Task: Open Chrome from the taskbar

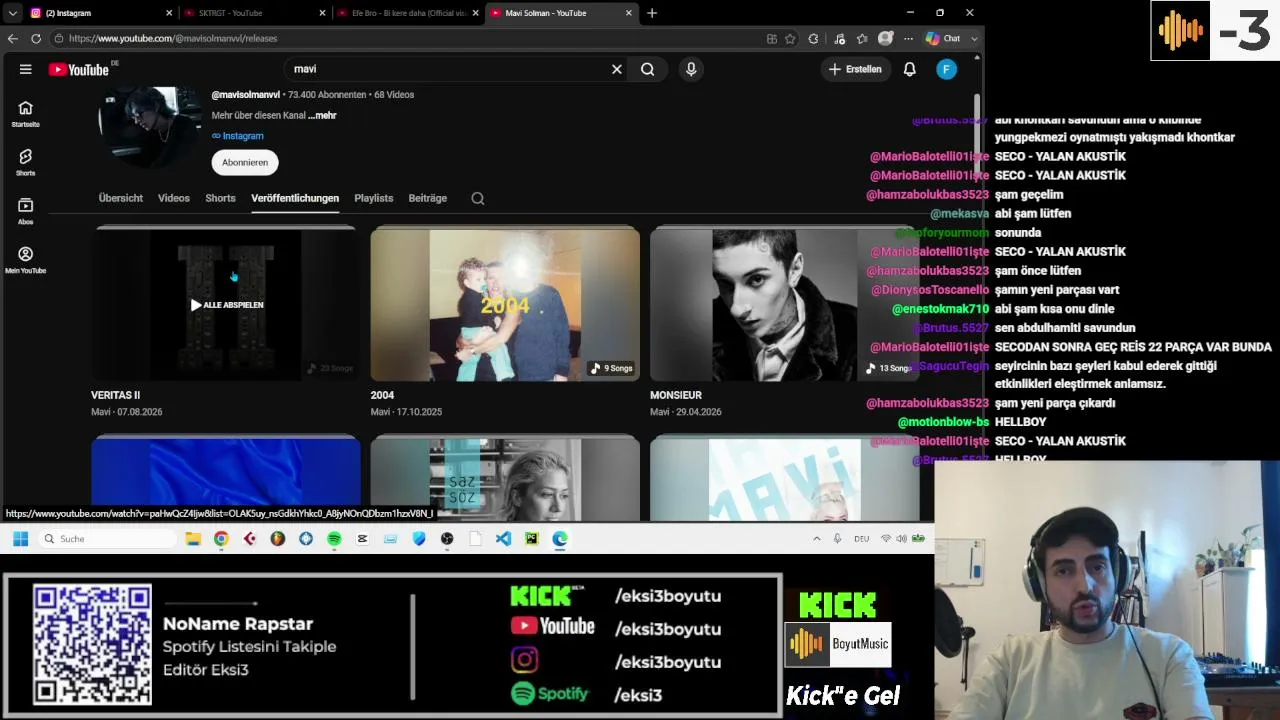Action: click(x=221, y=539)
